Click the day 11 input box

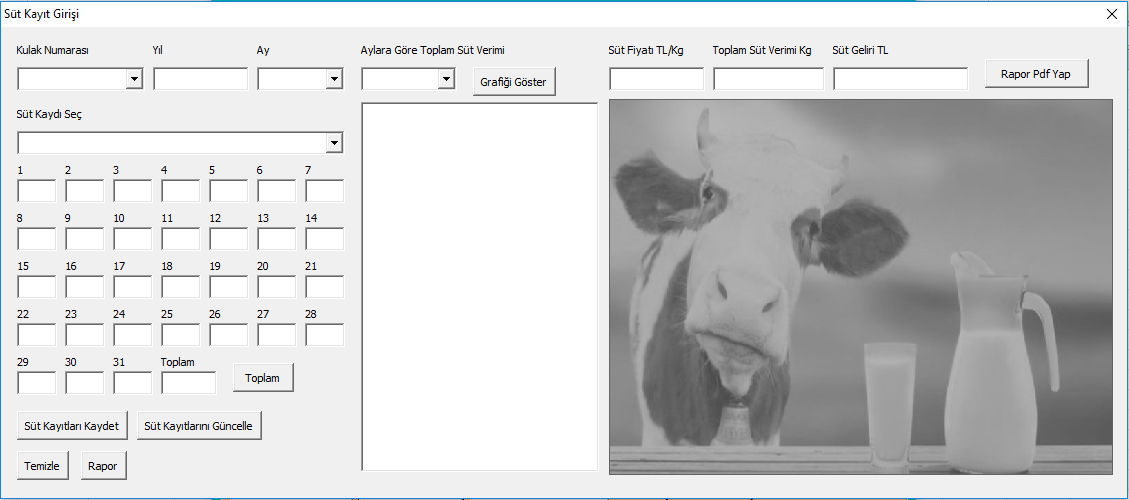(x=181, y=238)
